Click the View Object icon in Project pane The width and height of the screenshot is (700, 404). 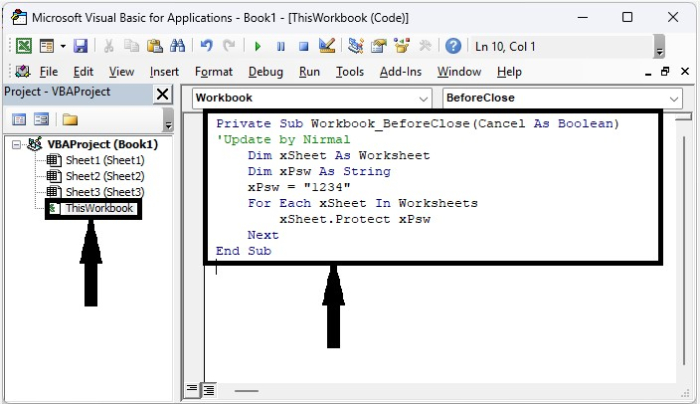(x=42, y=119)
